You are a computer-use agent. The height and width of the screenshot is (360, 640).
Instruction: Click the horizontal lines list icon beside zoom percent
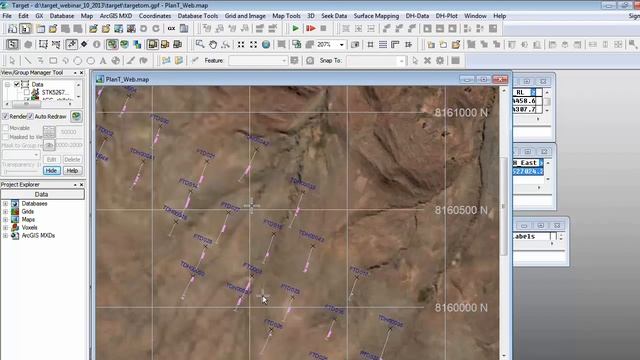pos(382,44)
